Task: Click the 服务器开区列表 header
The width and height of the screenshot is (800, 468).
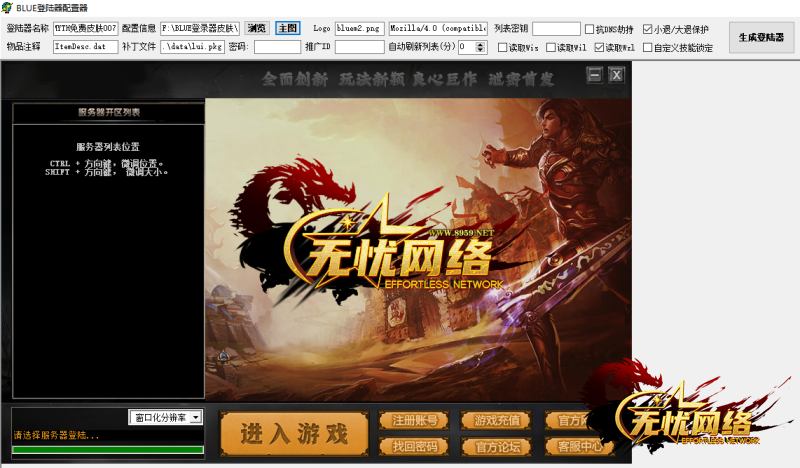Action: (x=109, y=112)
